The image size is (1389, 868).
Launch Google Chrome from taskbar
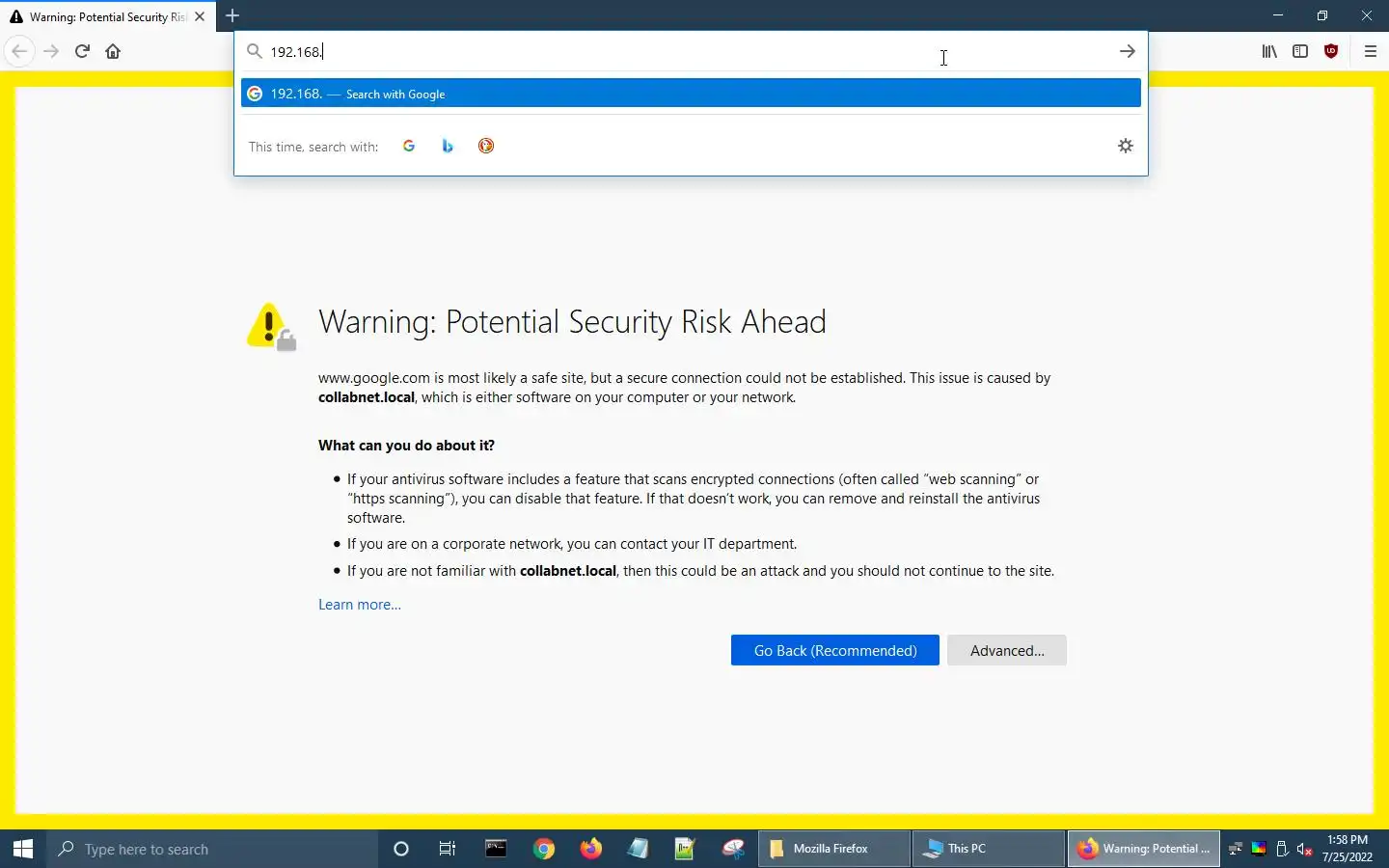coord(544,849)
